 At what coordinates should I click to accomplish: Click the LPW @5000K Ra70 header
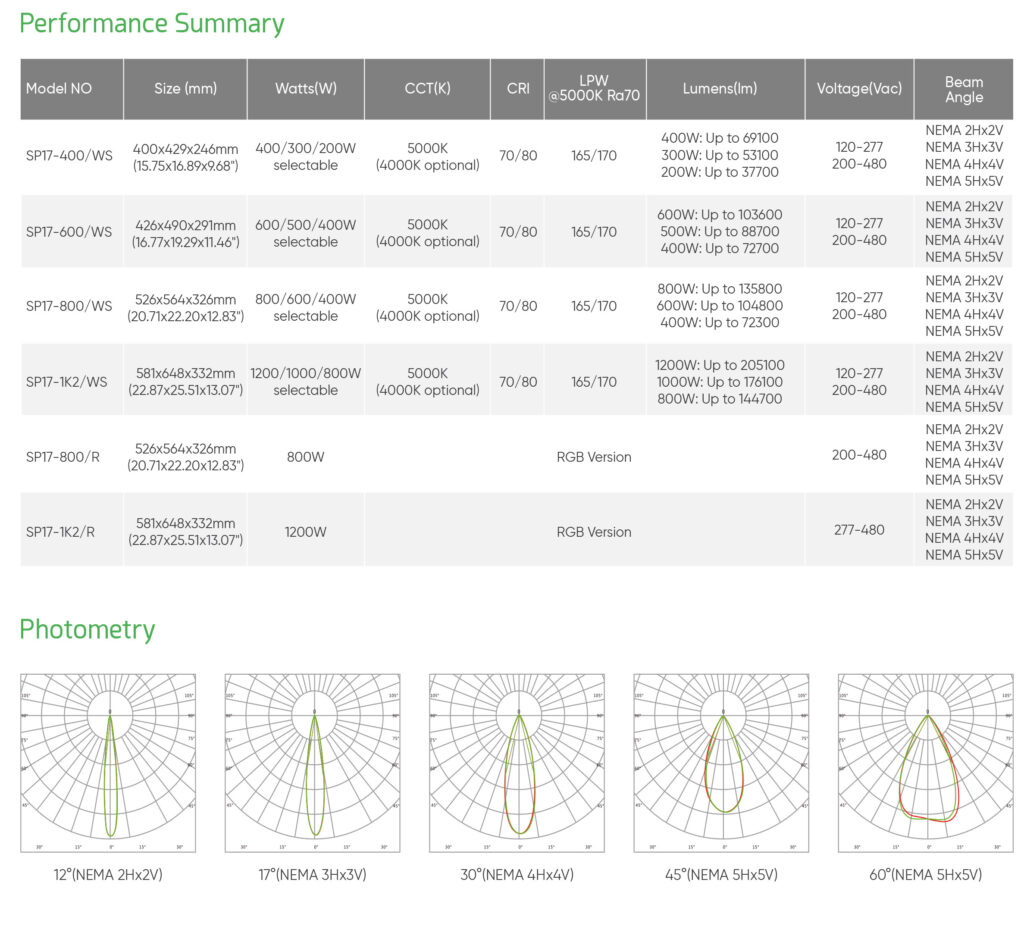[594, 89]
